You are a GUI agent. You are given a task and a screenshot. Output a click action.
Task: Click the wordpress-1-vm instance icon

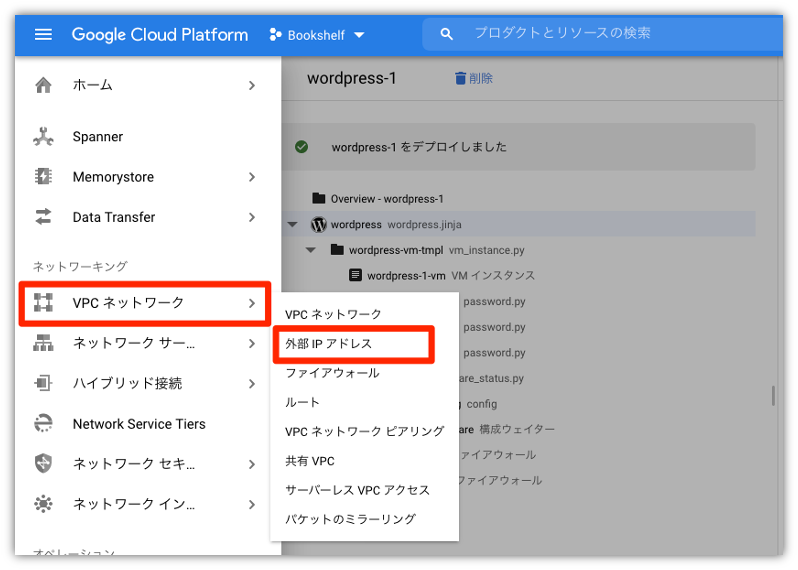tap(355, 275)
